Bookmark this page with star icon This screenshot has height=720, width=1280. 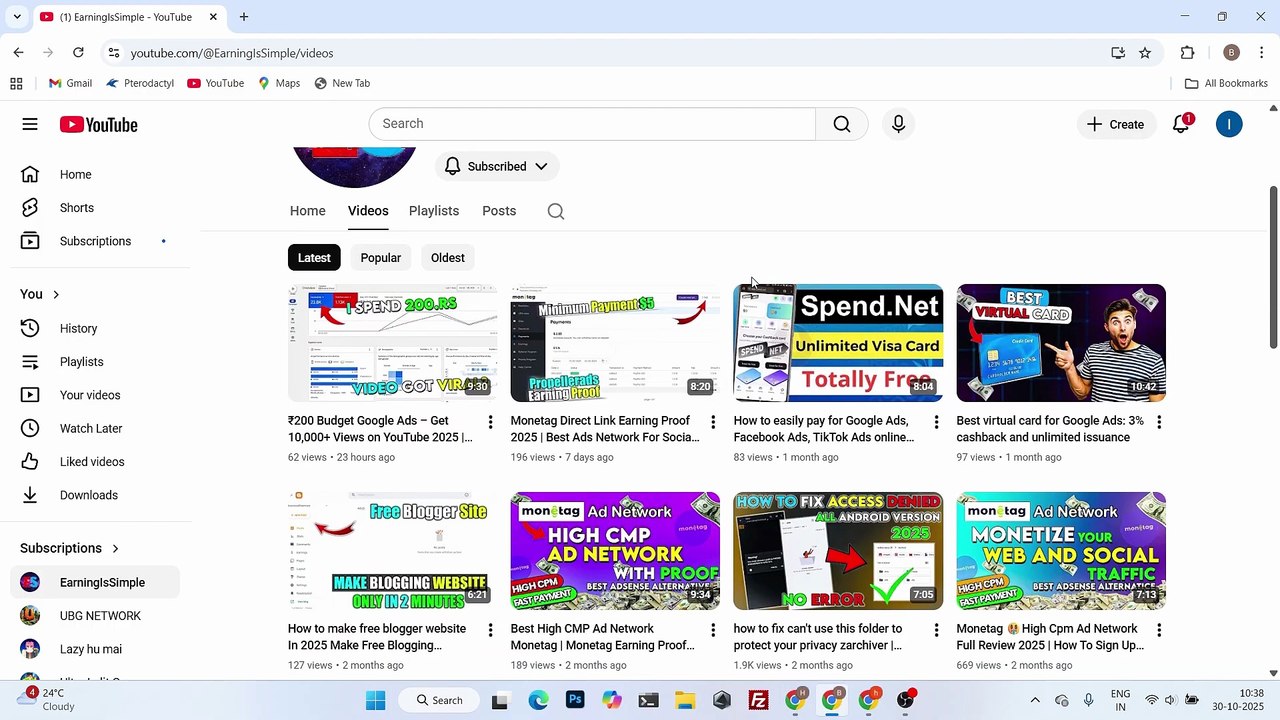(x=1145, y=53)
